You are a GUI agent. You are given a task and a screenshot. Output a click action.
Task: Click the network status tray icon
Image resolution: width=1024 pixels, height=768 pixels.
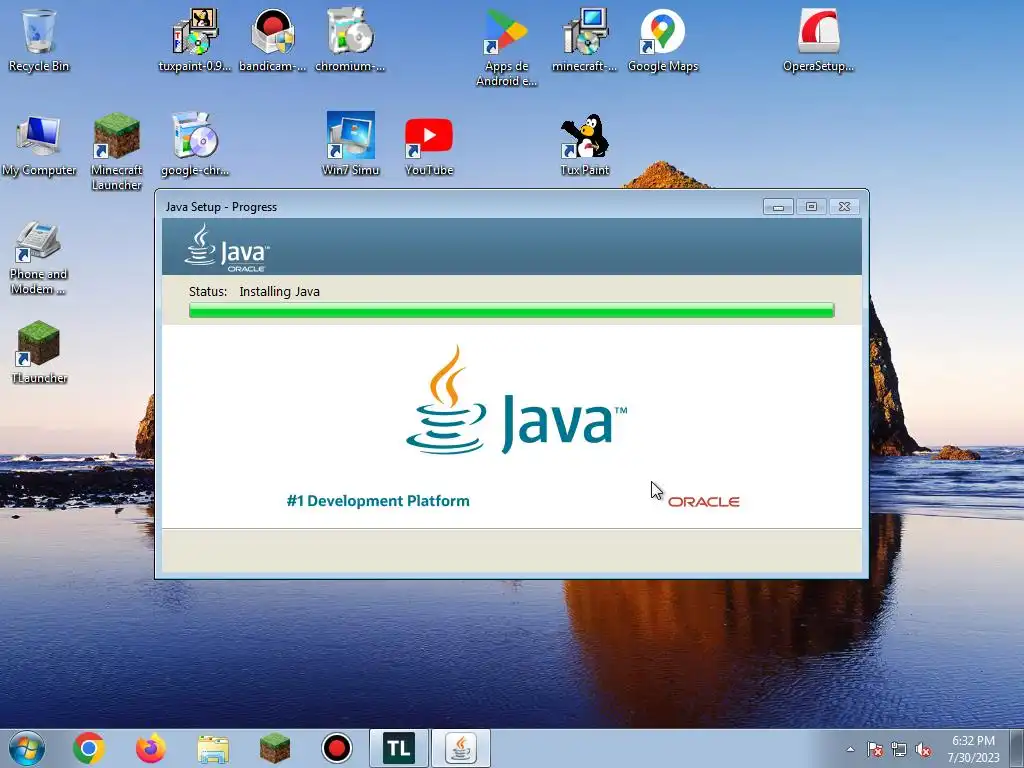click(x=899, y=749)
